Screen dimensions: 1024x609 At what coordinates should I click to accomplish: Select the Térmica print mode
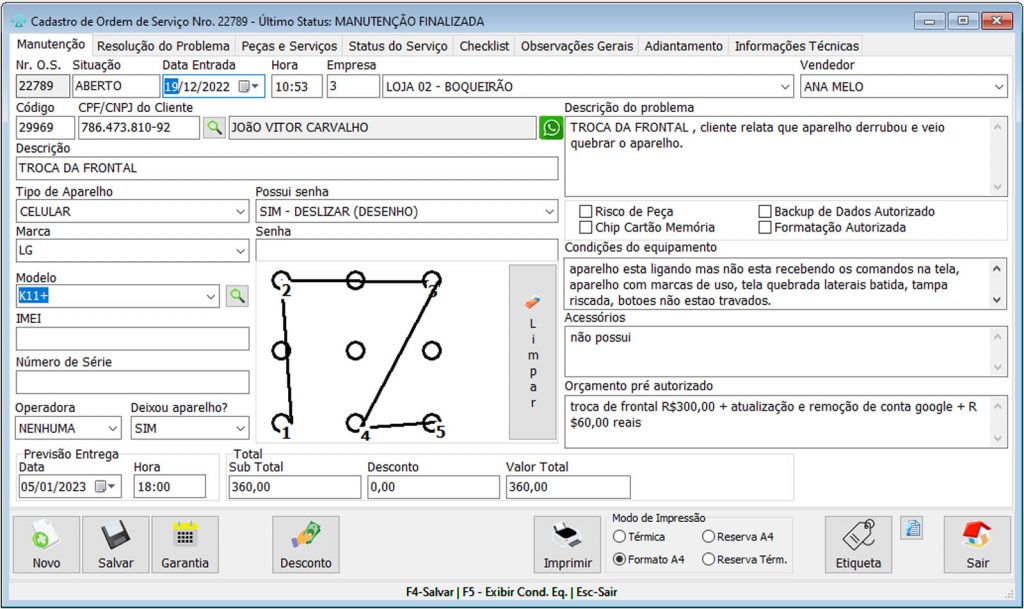tap(620, 537)
